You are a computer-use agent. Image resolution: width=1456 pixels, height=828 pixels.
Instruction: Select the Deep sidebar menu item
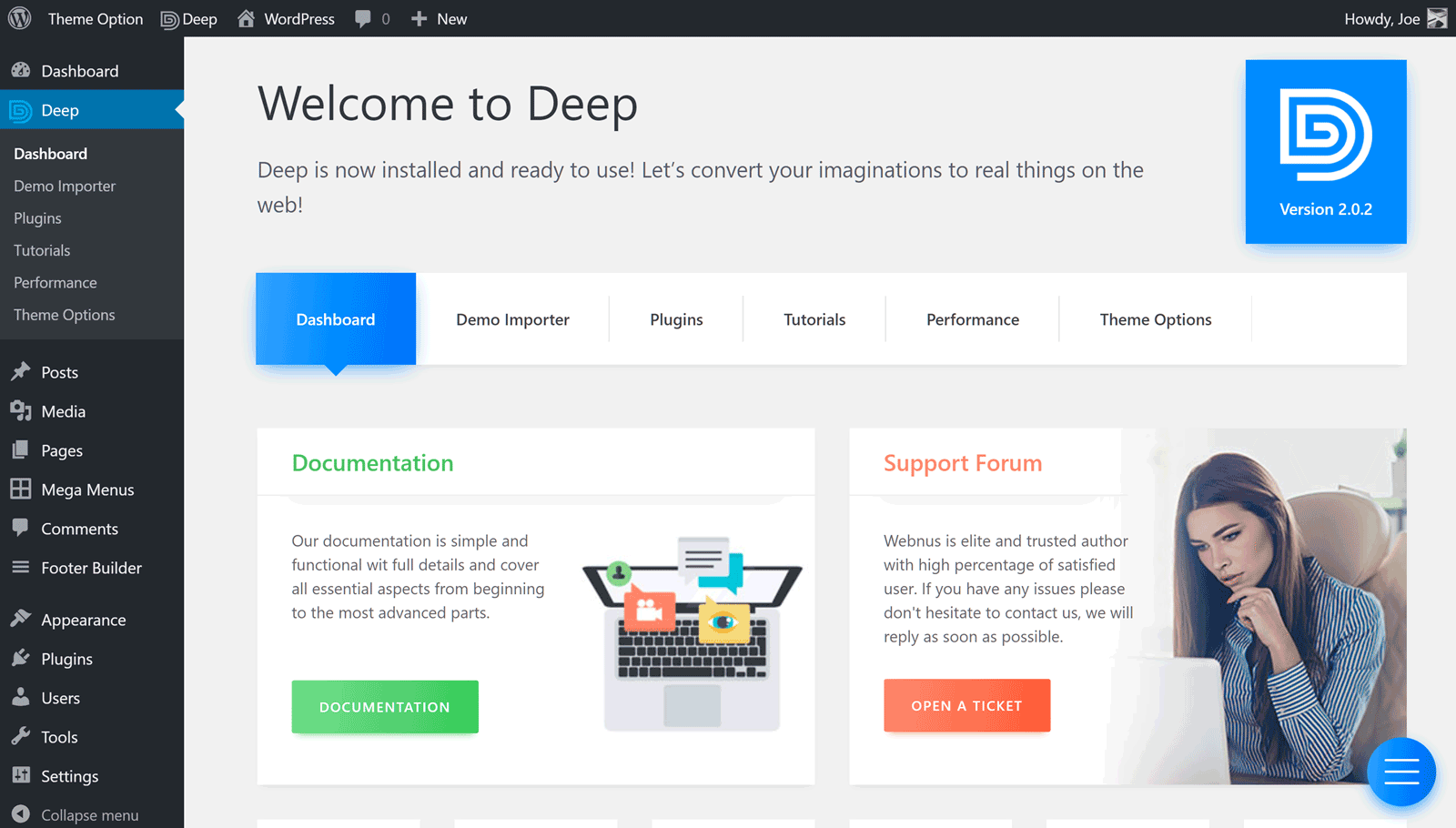pyautogui.click(x=92, y=110)
